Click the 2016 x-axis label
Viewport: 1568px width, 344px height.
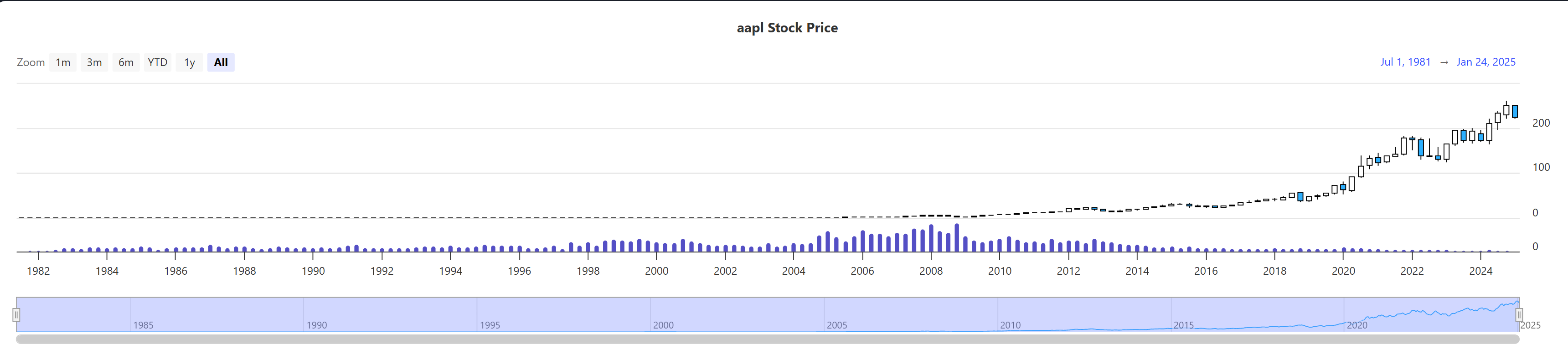[x=1206, y=271]
